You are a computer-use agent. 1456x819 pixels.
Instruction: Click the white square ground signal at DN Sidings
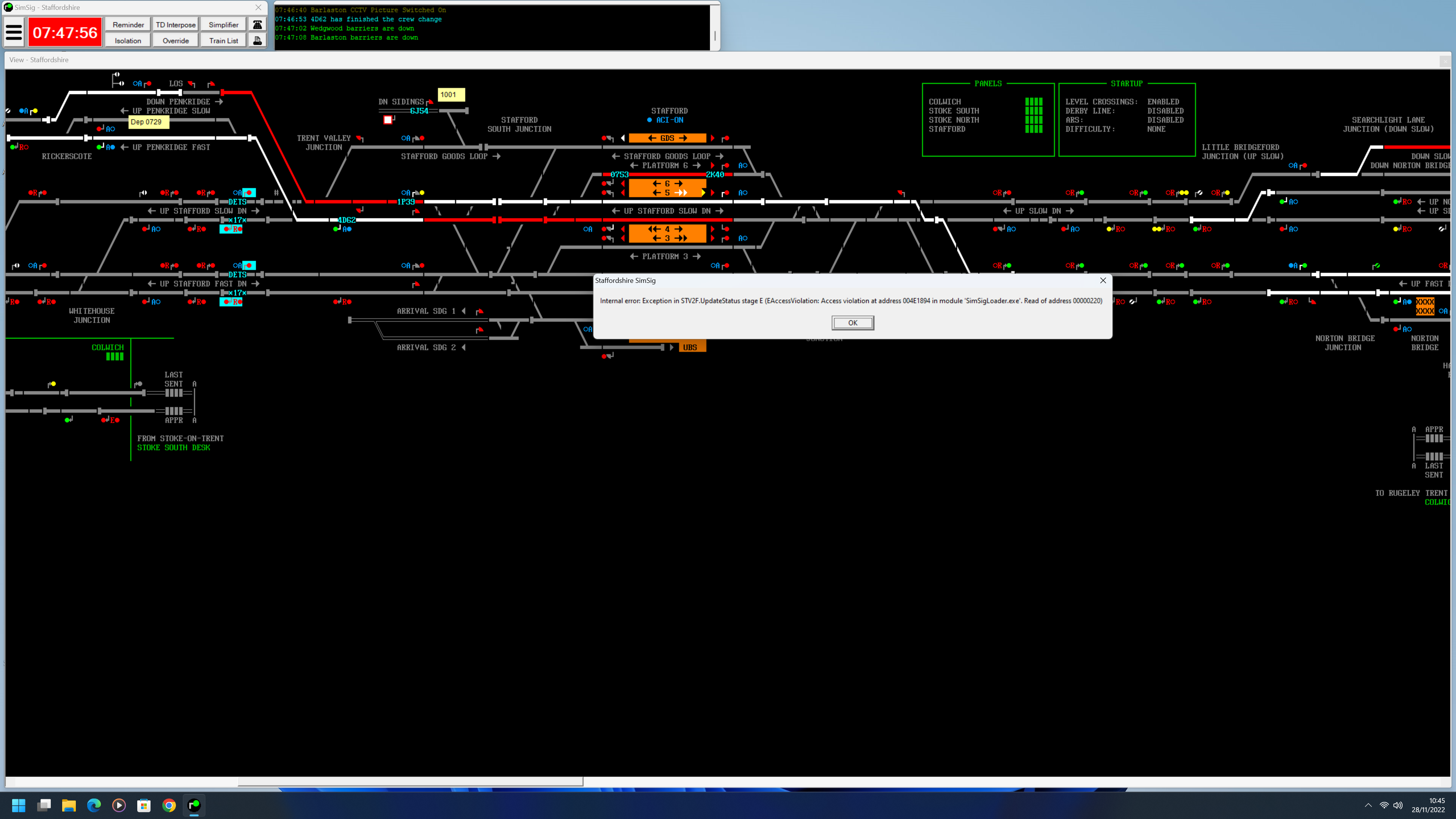pyautogui.click(x=388, y=120)
